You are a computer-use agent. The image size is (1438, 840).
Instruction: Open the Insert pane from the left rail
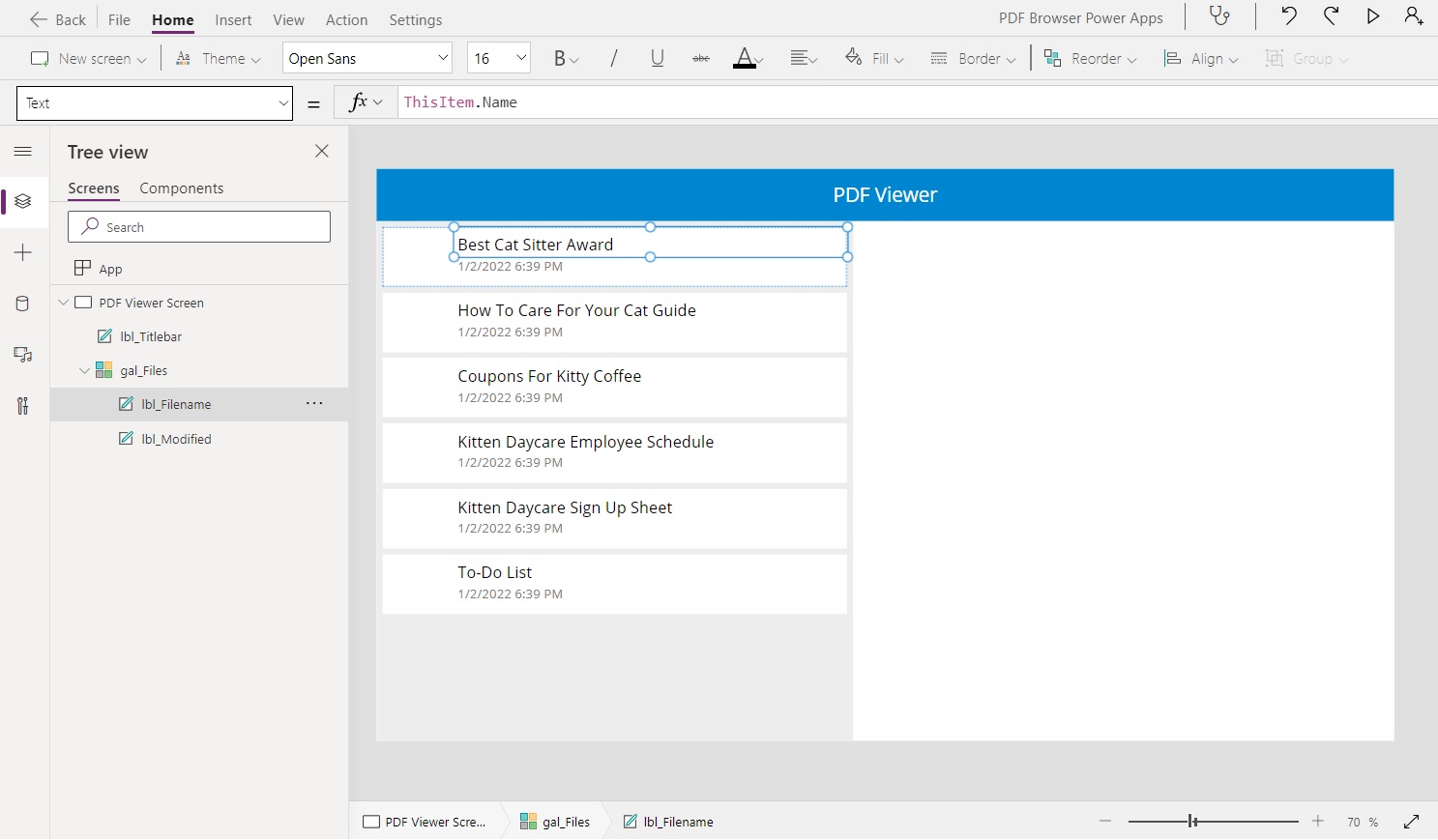point(22,252)
